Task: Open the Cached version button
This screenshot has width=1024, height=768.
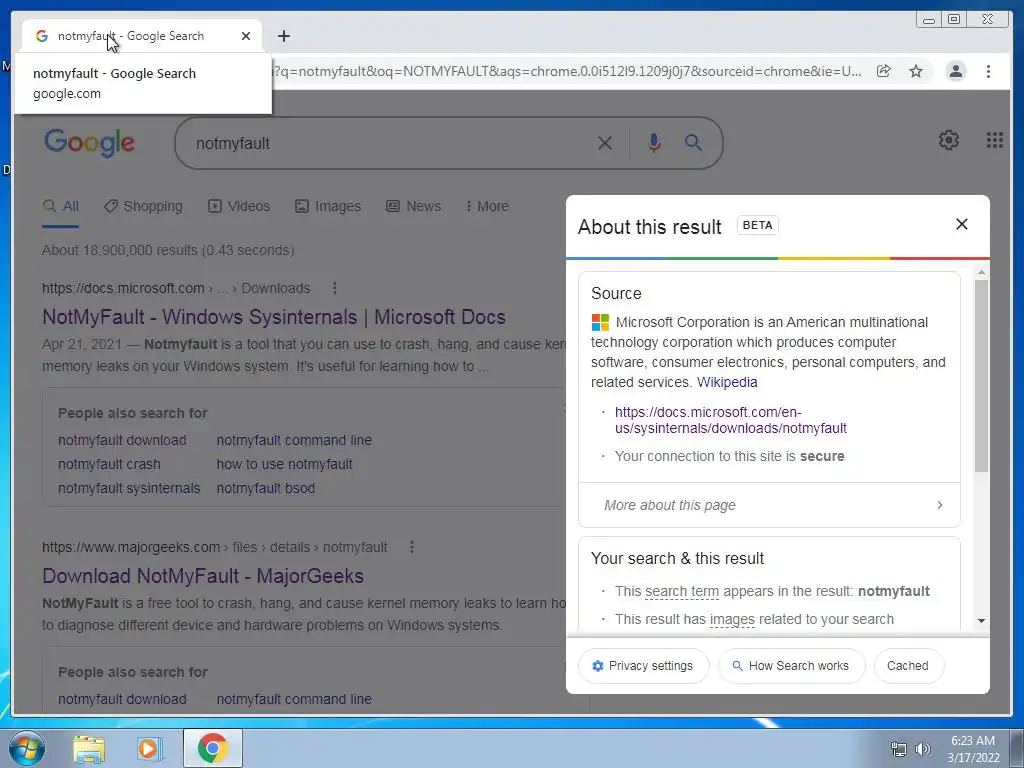Action: (908, 665)
